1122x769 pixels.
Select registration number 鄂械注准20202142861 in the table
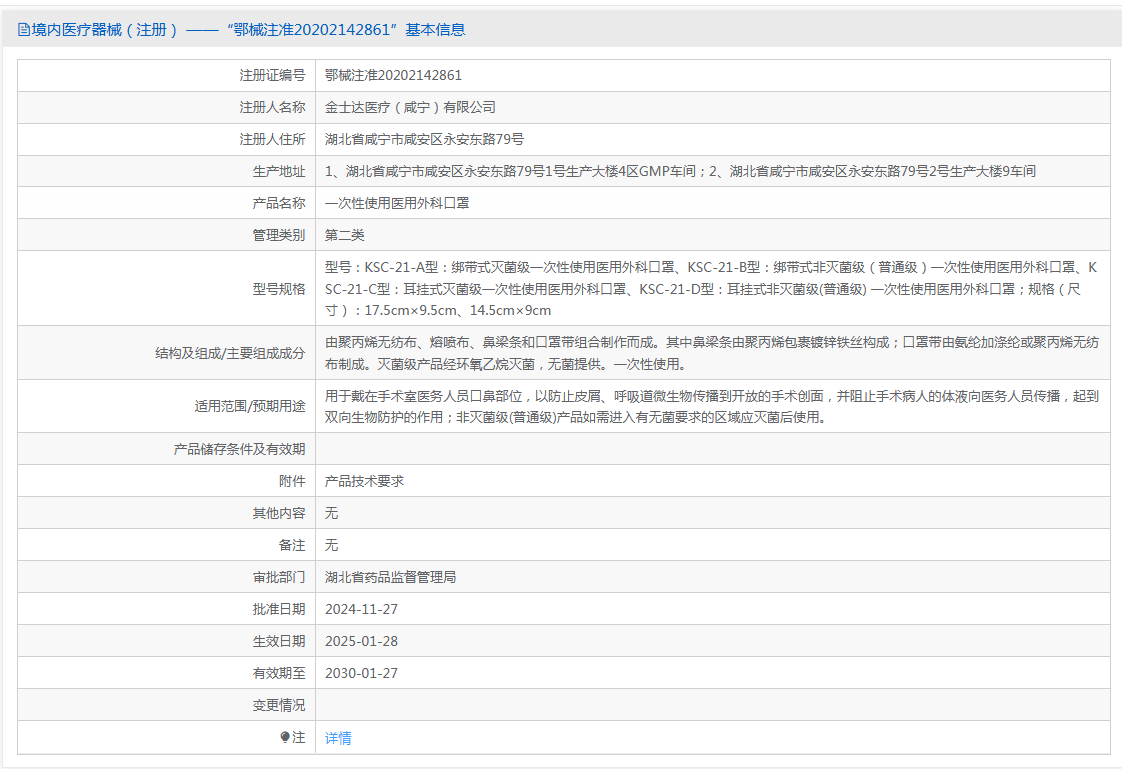(393, 75)
